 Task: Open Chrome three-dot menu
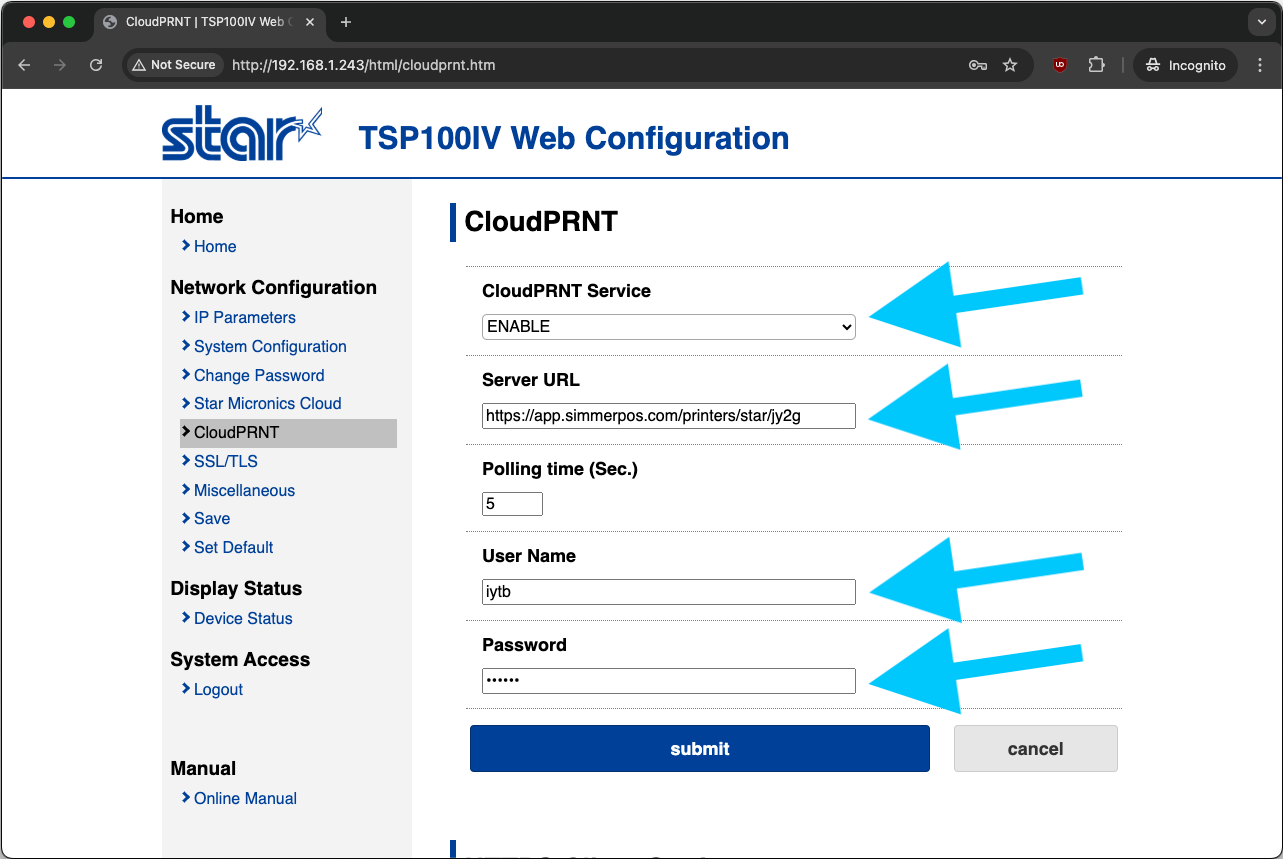(x=1259, y=65)
